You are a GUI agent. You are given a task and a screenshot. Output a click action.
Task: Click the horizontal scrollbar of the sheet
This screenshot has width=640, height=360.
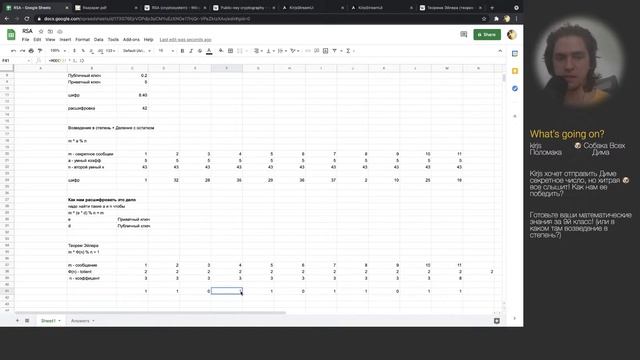click(x=150, y=313)
